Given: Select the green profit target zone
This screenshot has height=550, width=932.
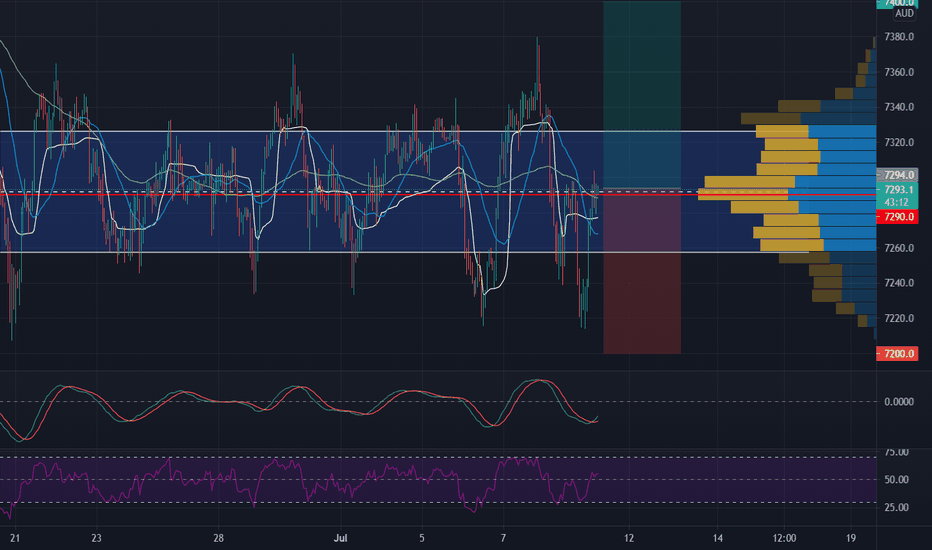Looking at the screenshot, I should pyautogui.click(x=642, y=95).
